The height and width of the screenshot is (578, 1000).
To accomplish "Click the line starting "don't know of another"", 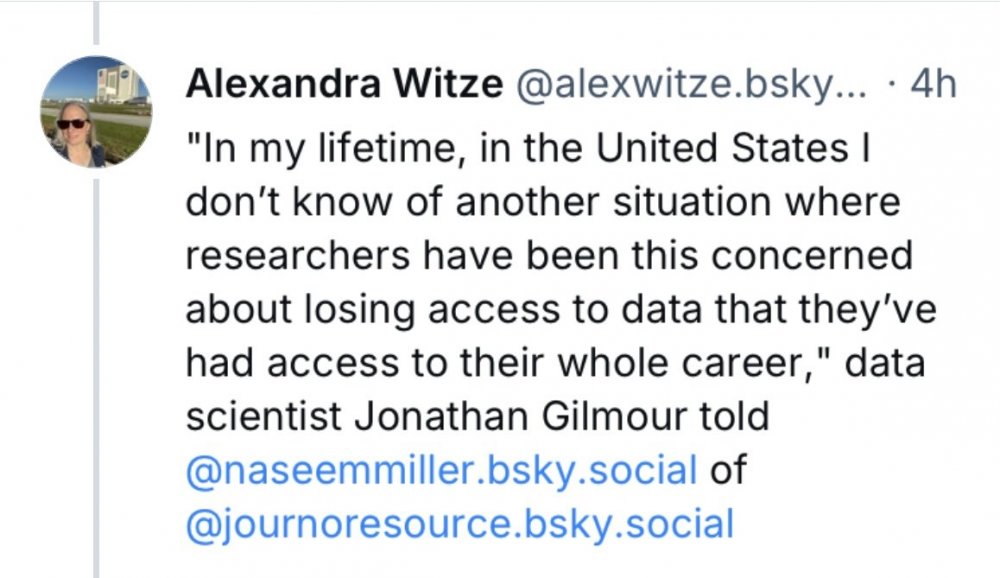I will 542,204.
